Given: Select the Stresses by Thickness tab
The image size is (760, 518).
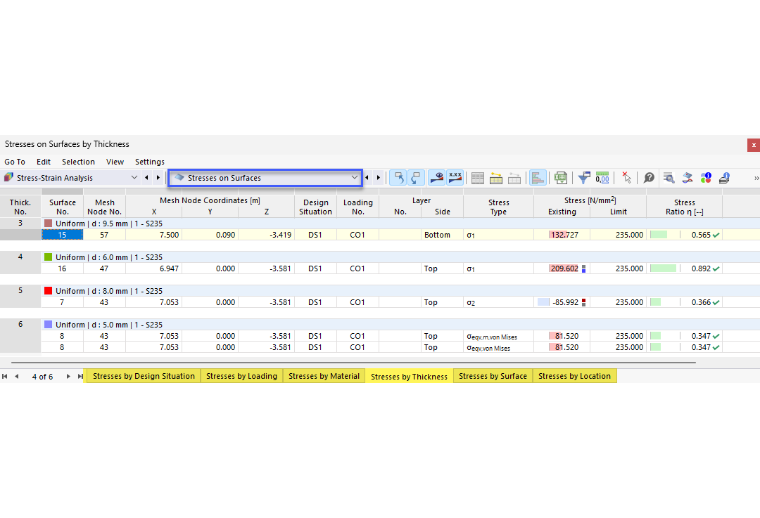Looking at the screenshot, I should click(x=409, y=377).
